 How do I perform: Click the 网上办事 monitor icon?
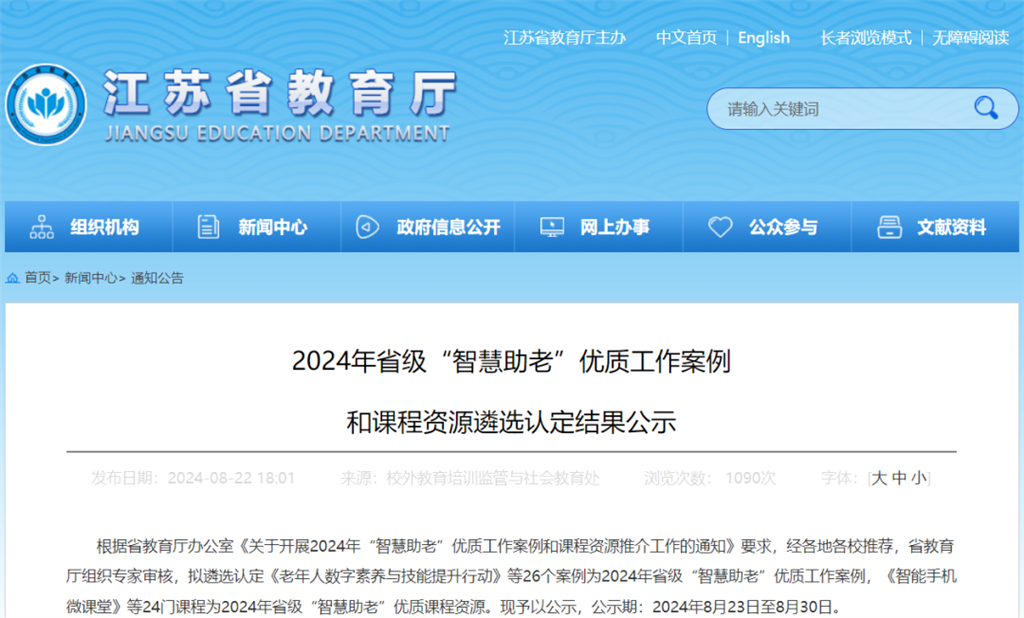point(552,227)
